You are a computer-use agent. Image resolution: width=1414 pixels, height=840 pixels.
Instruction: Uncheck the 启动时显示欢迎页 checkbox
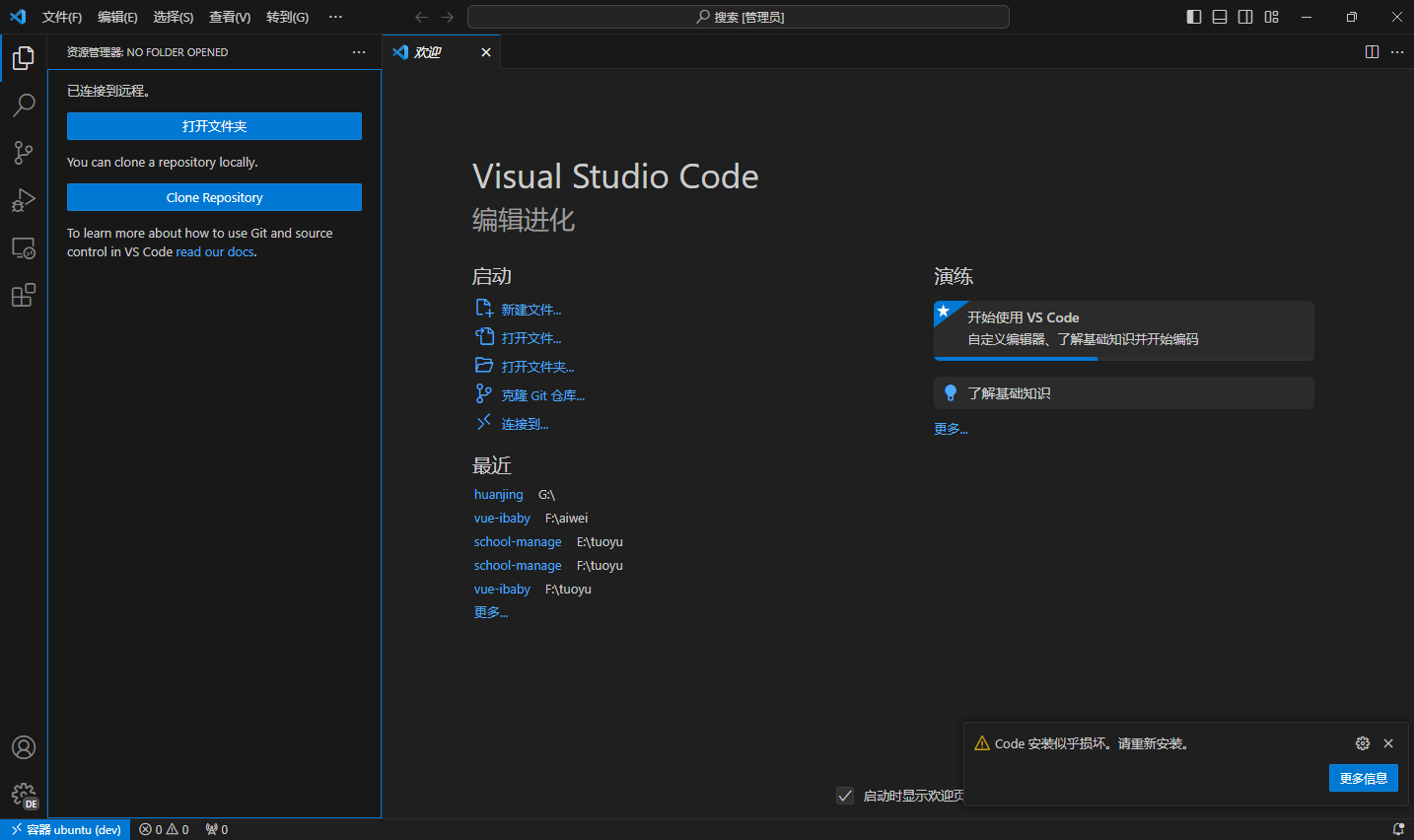[845, 796]
